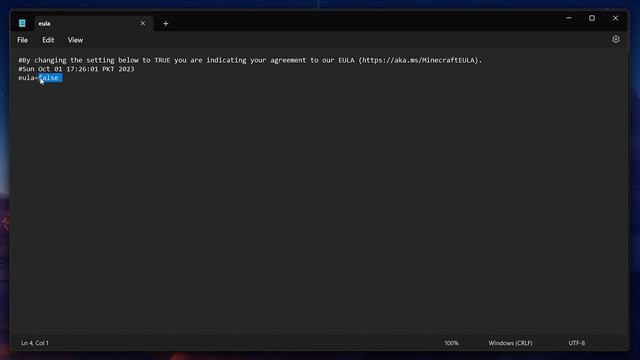The width and height of the screenshot is (640, 360).
Task: Click the 100% zoom level indicator
Action: pyautogui.click(x=451, y=343)
